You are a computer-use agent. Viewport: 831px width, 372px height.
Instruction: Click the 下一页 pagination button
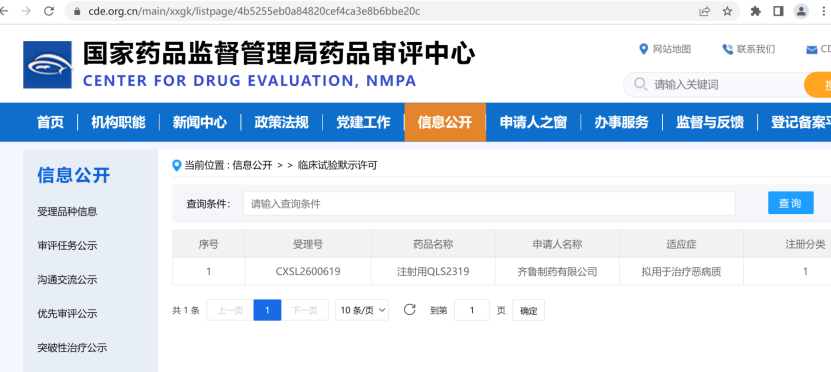pyautogui.click(x=305, y=310)
